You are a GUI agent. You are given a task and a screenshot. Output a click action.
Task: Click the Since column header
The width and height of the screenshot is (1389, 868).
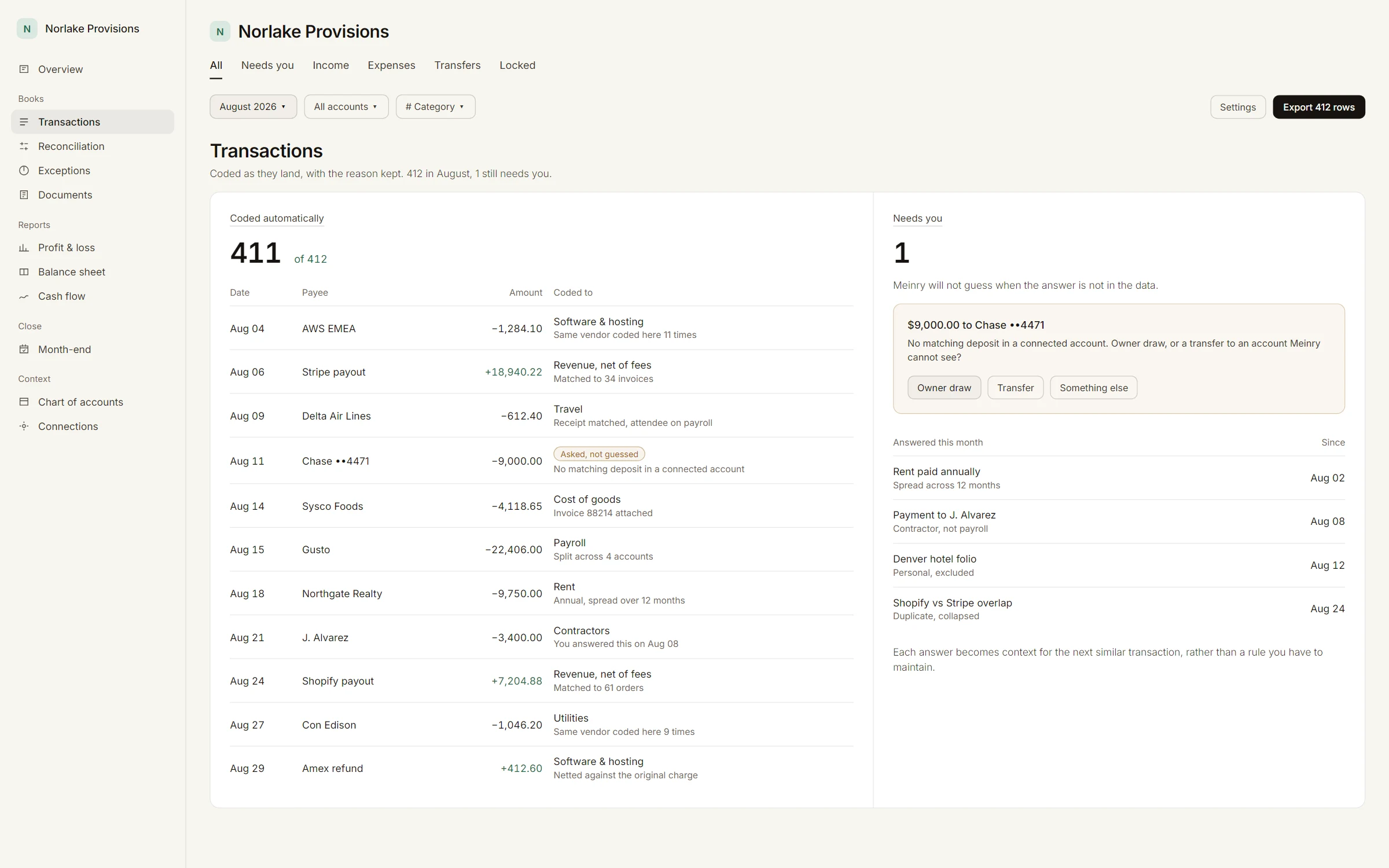coord(1333,443)
